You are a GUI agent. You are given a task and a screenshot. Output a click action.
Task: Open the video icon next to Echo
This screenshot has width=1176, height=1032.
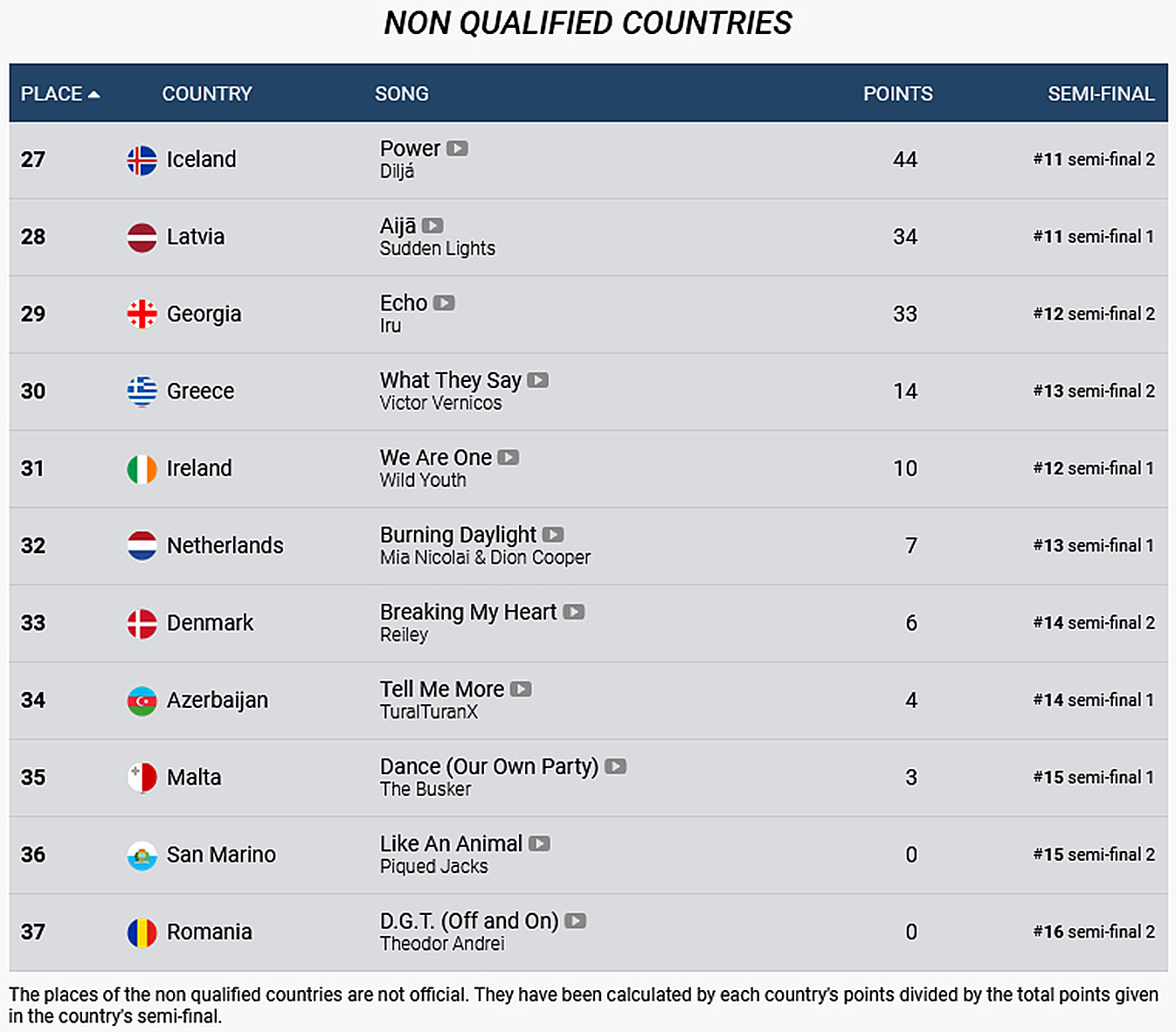pos(444,303)
